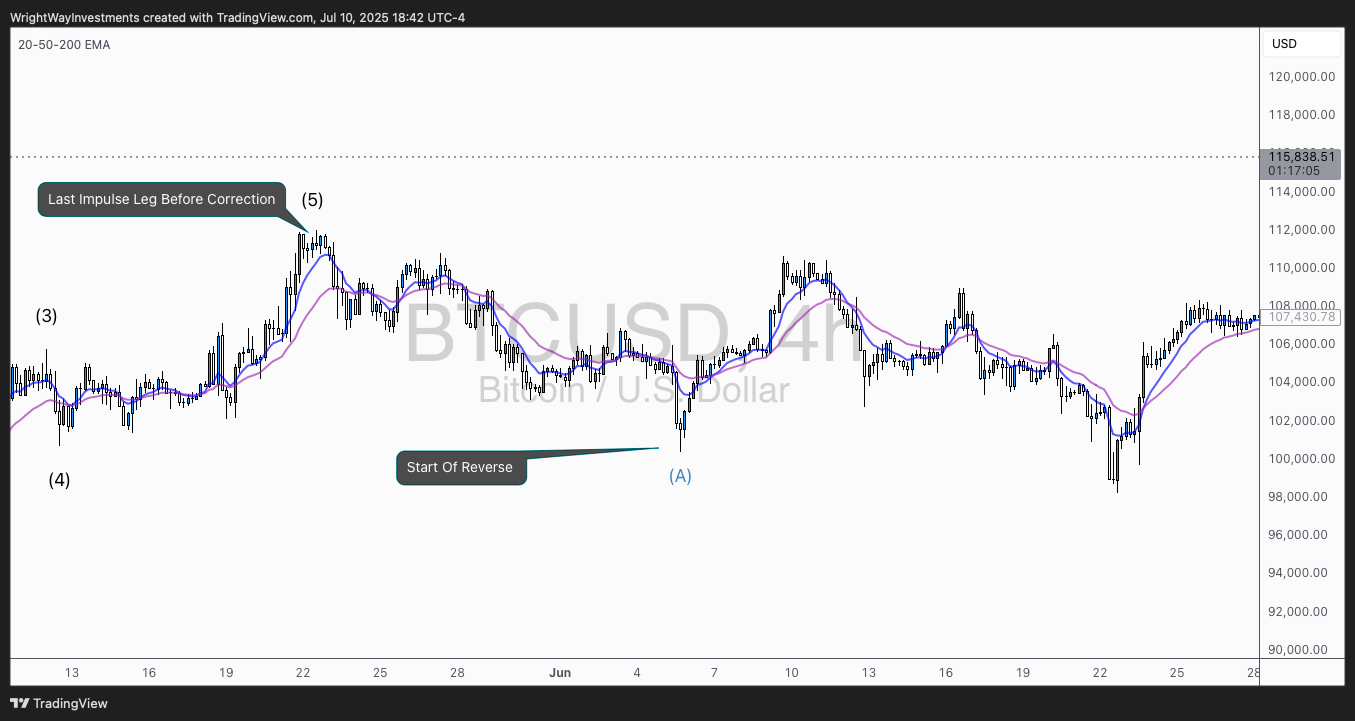Image resolution: width=1355 pixels, height=721 pixels.
Task: Click the Jun month label on time axis
Action: click(x=560, y=673)
